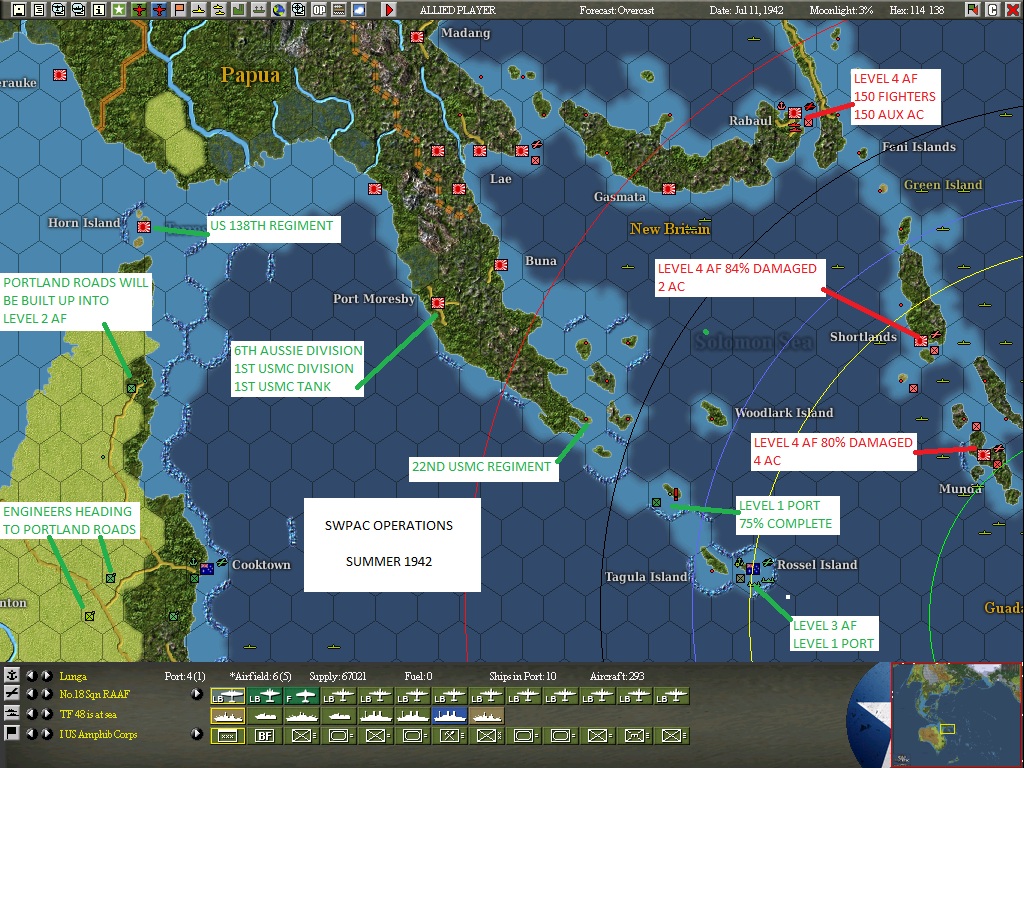
Task: Click the cloud weather toolbar icon
Action: pyautogui.click(x=359, y=10)
